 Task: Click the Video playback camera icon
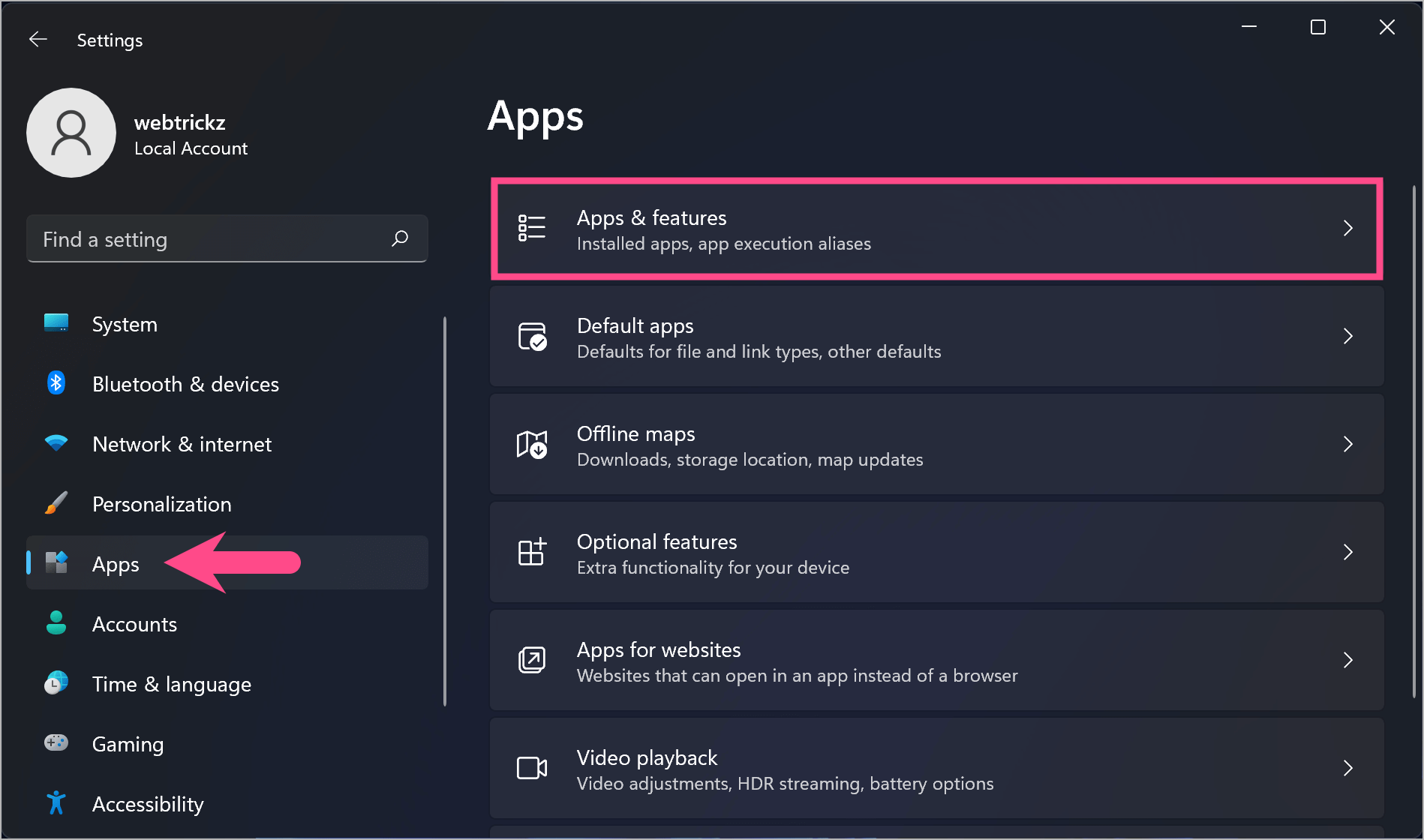pyautogui.click(x=532, y=768)
